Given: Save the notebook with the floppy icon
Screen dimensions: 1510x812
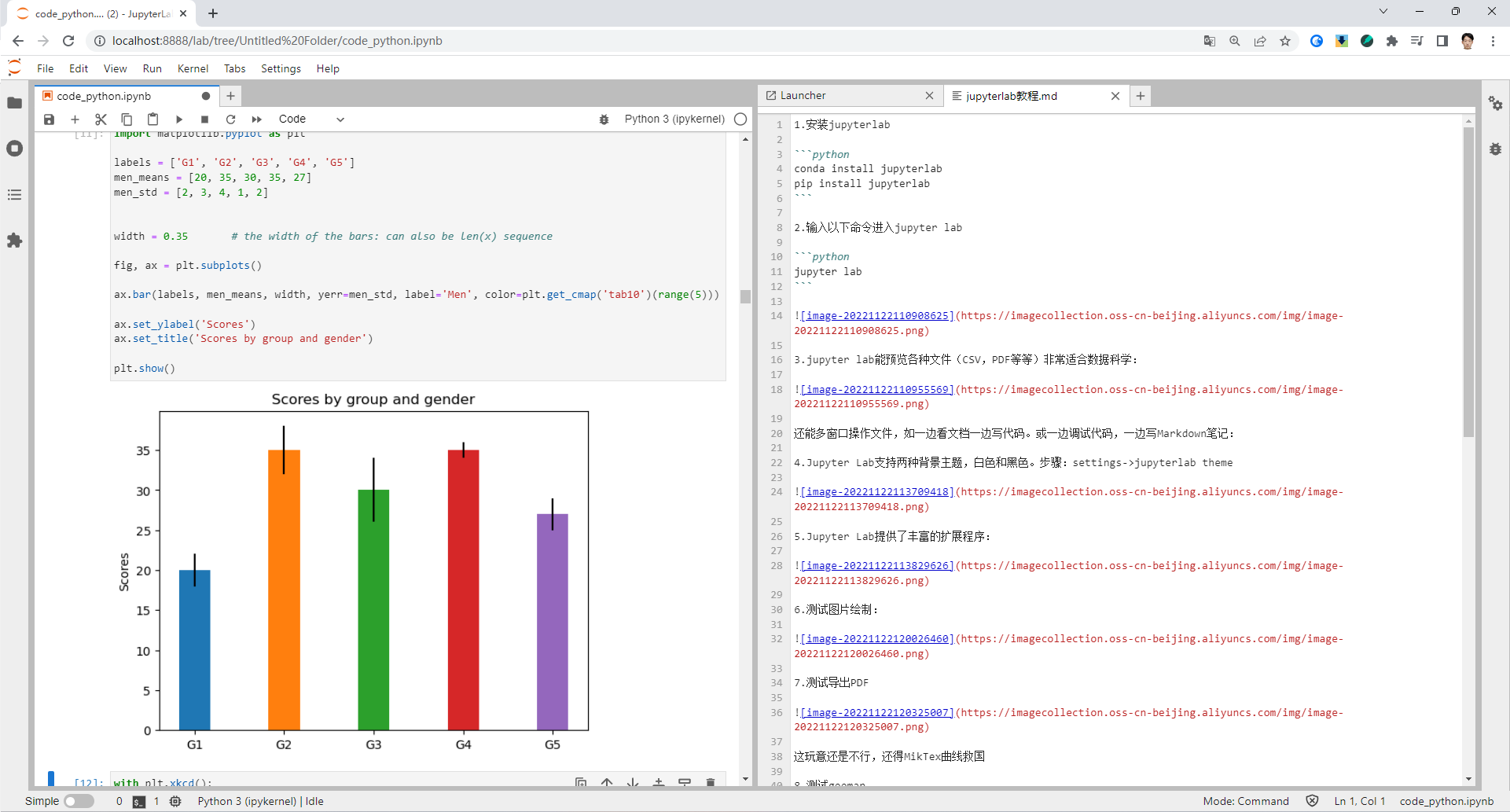Looking at the screenshot, I should pos(49,119).
